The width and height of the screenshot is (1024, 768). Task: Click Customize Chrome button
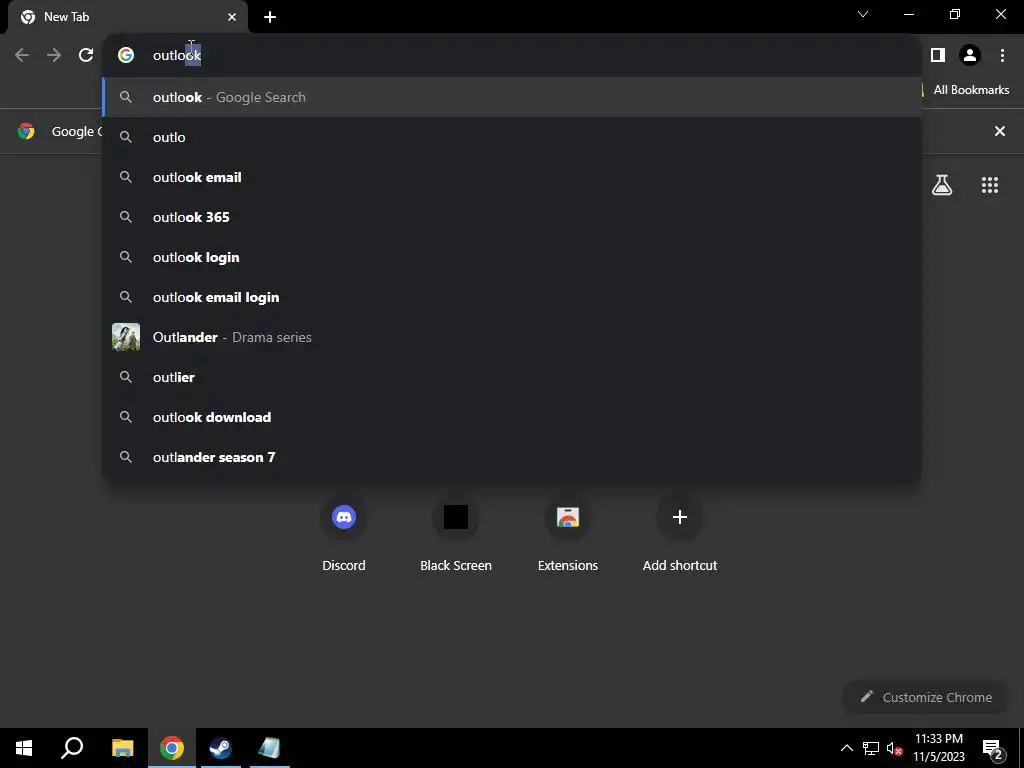tap(926, 697)
